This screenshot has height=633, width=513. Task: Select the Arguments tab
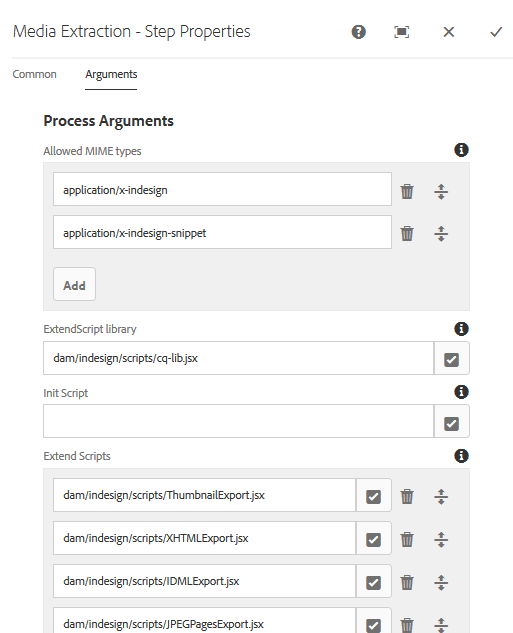pos(111,74)
